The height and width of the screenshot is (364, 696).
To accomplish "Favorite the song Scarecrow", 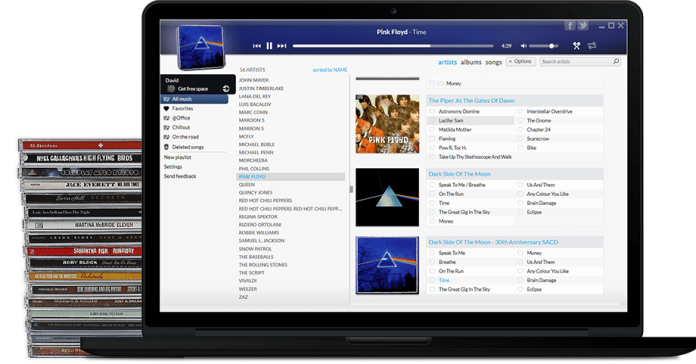I will tap(520, 138).
